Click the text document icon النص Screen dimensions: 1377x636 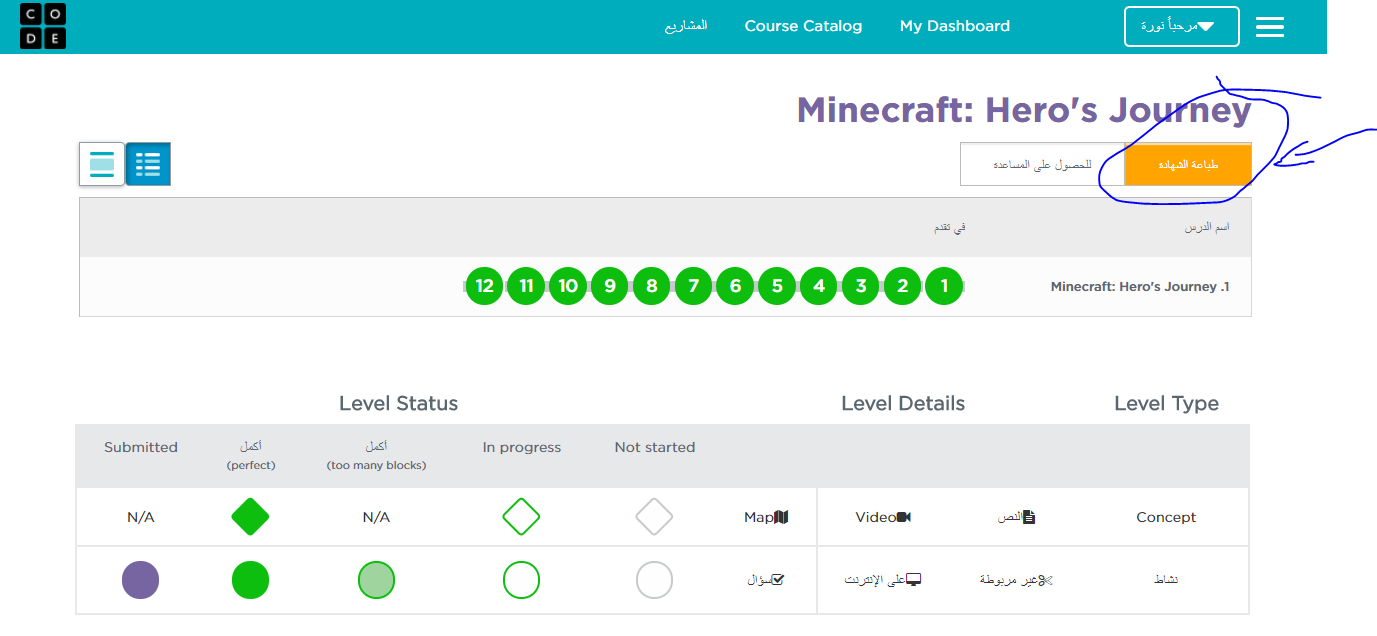1029,517
